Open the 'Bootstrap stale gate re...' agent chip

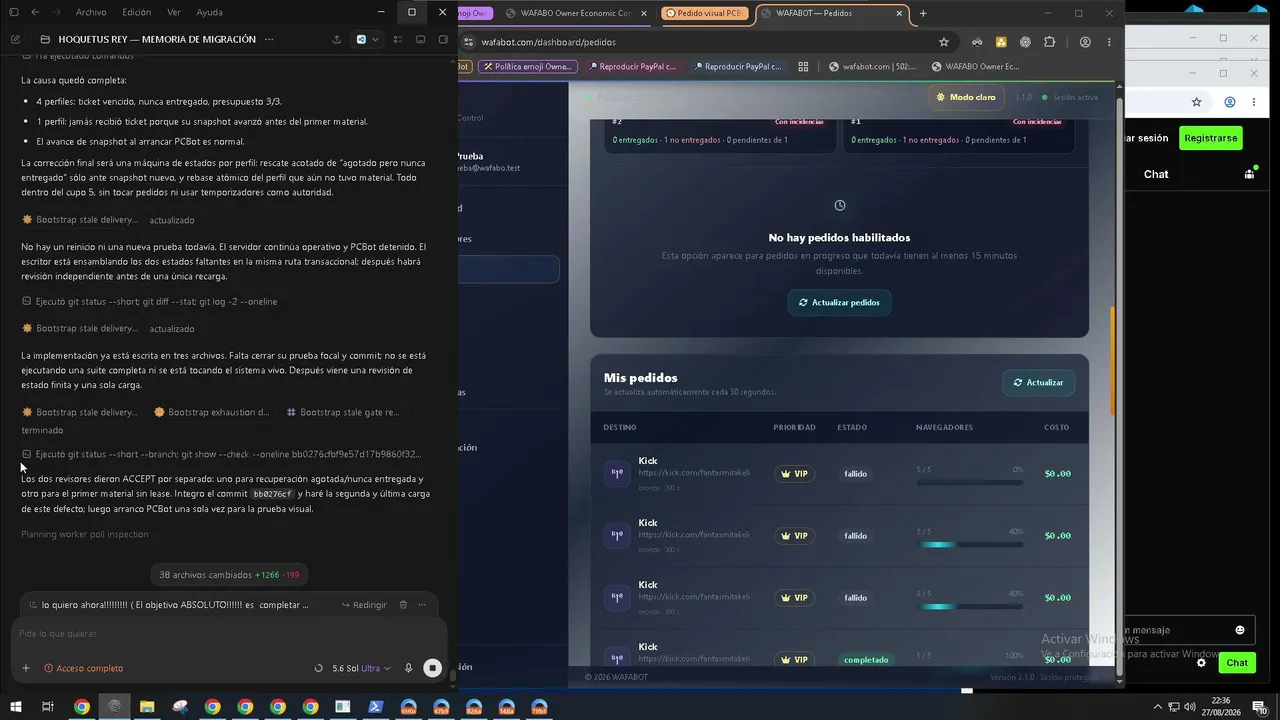[x=343, y=412]
